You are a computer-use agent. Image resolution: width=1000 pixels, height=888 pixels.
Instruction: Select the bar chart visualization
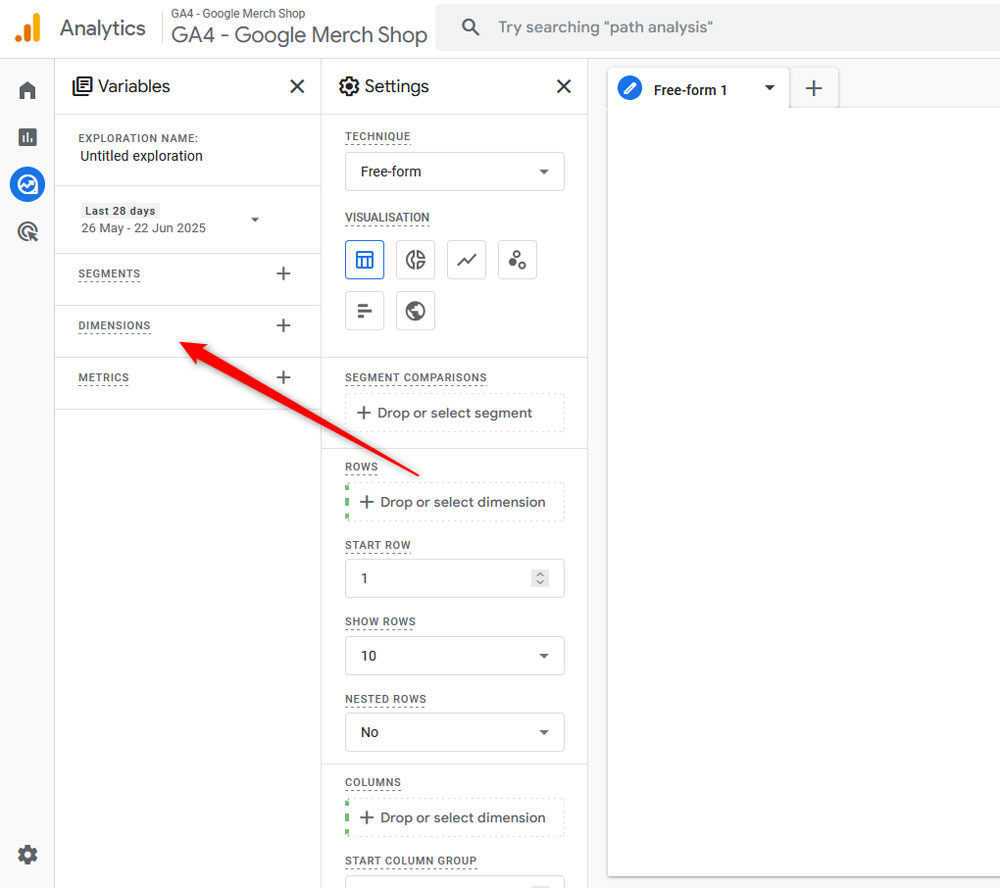(364, 310)
